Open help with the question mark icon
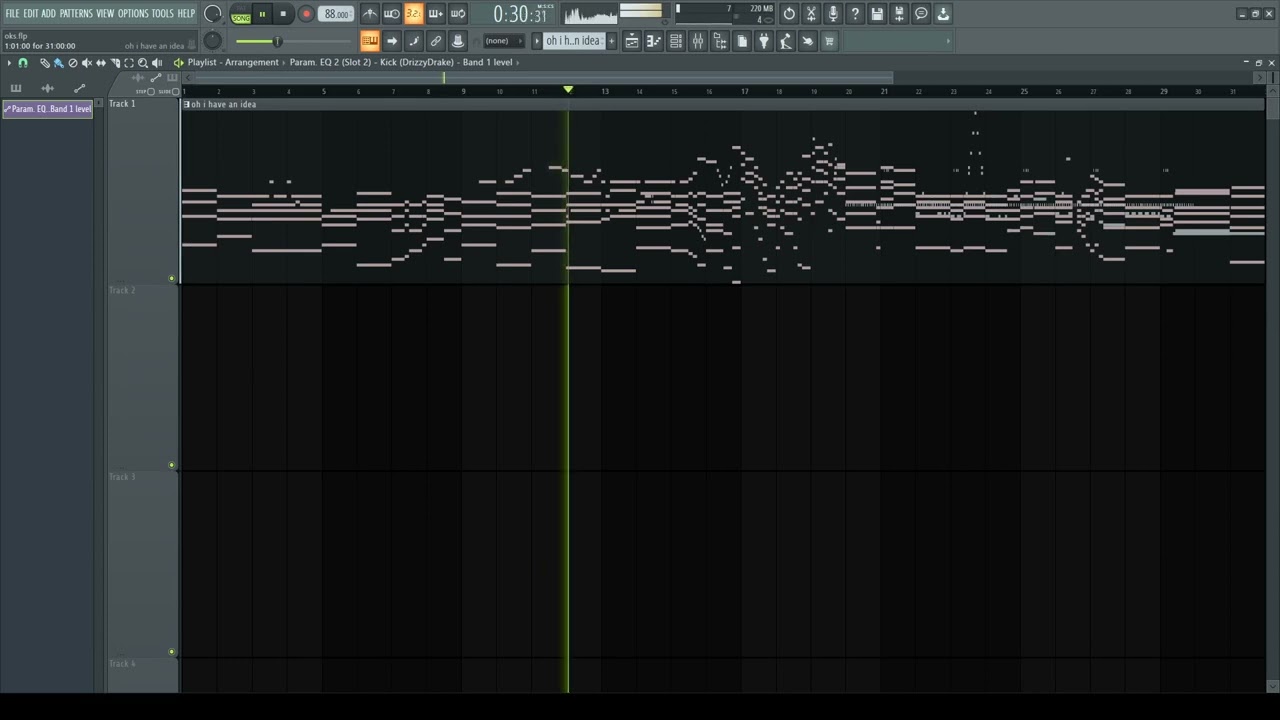This screenshot has height=720, width=1280. [x=855, y=14]
